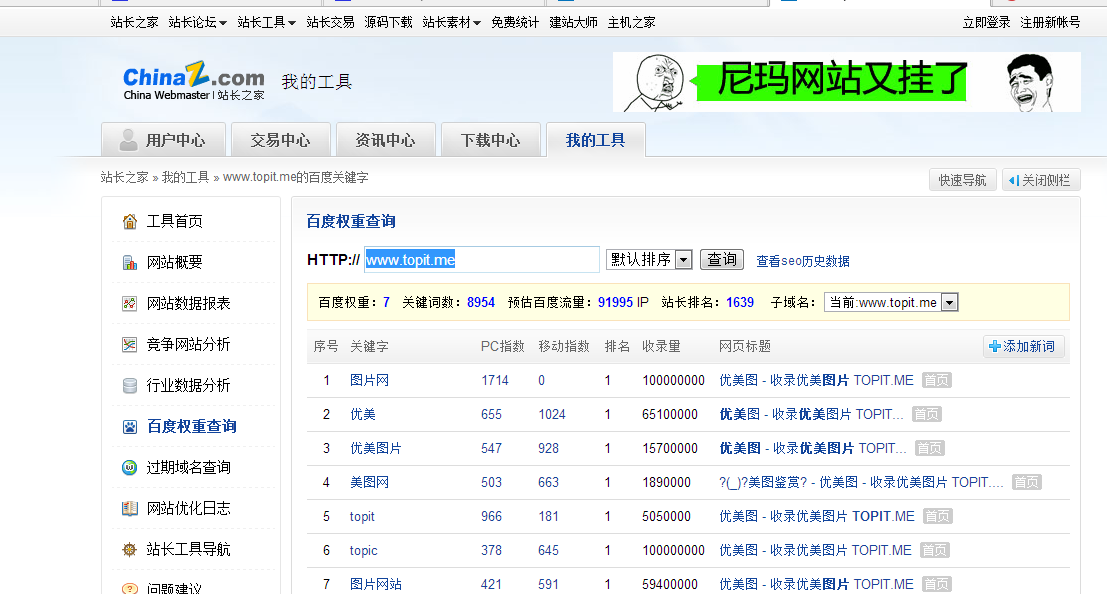
Task: Click the 网站数据报表 icon in sidebar
Action: [130, 304]
